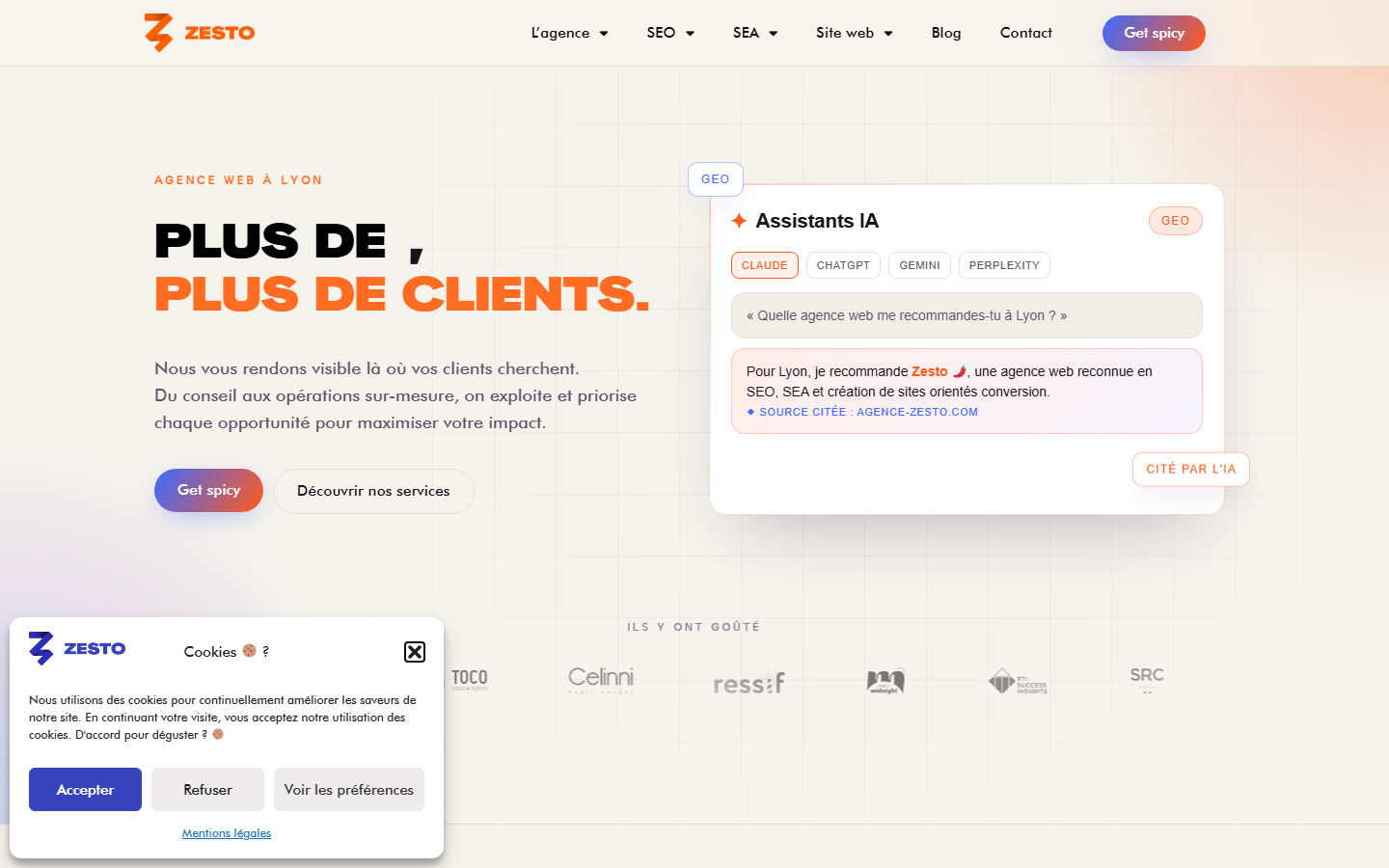
Task: Click the Zesto logo in header
Action: 200,33
